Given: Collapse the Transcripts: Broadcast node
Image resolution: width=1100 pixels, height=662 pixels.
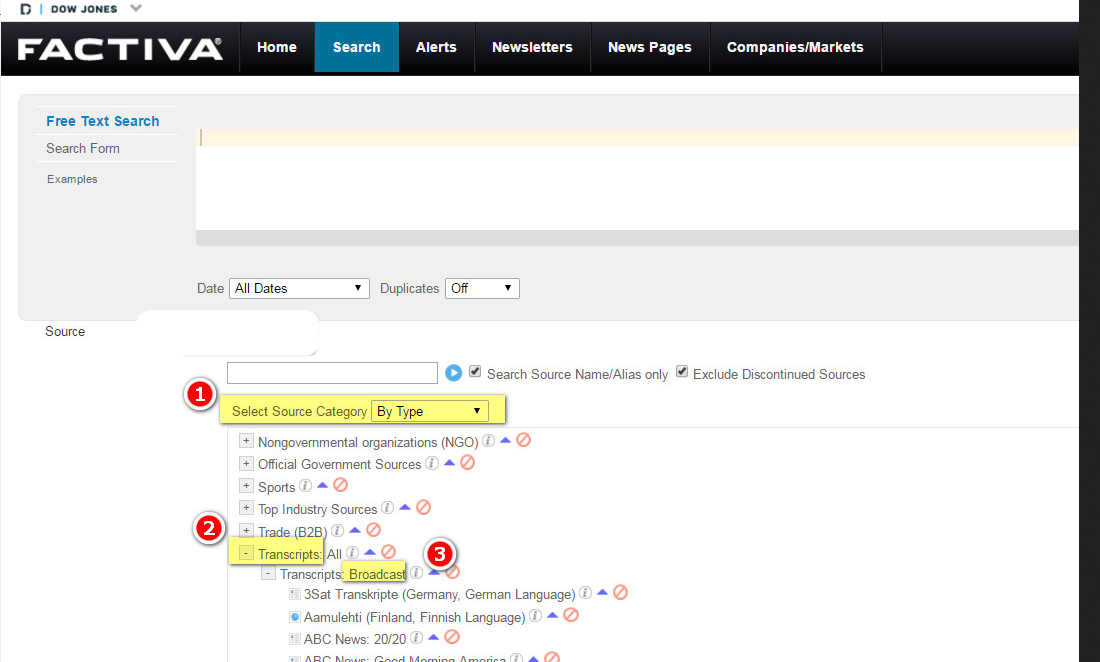Looking at the screenshot, I should [x=268, y=574].
